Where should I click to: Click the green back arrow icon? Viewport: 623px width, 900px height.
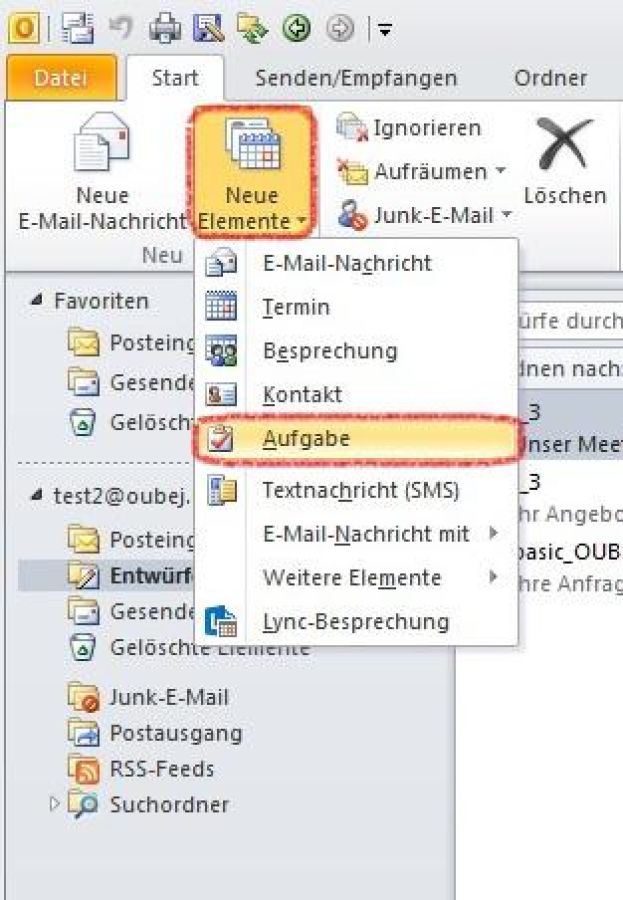point(296,28)
